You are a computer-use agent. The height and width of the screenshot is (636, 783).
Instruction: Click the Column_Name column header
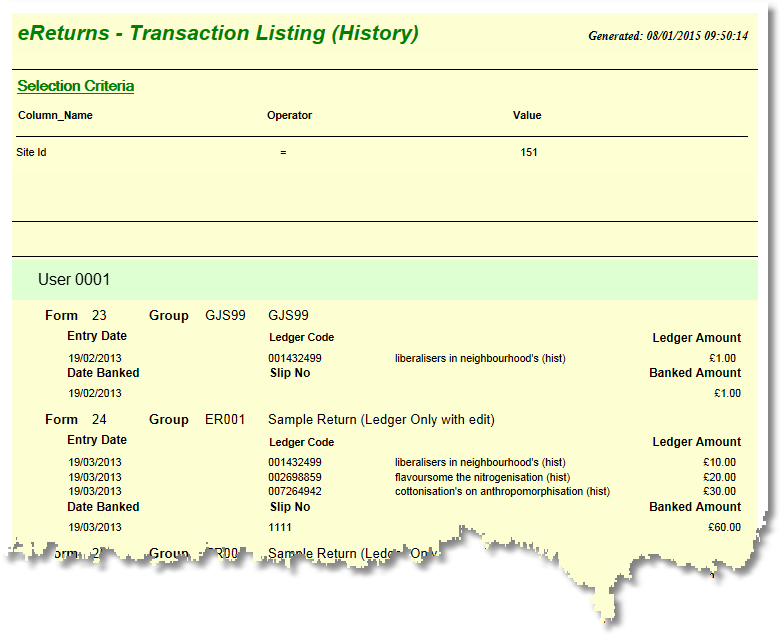(55, 116)
